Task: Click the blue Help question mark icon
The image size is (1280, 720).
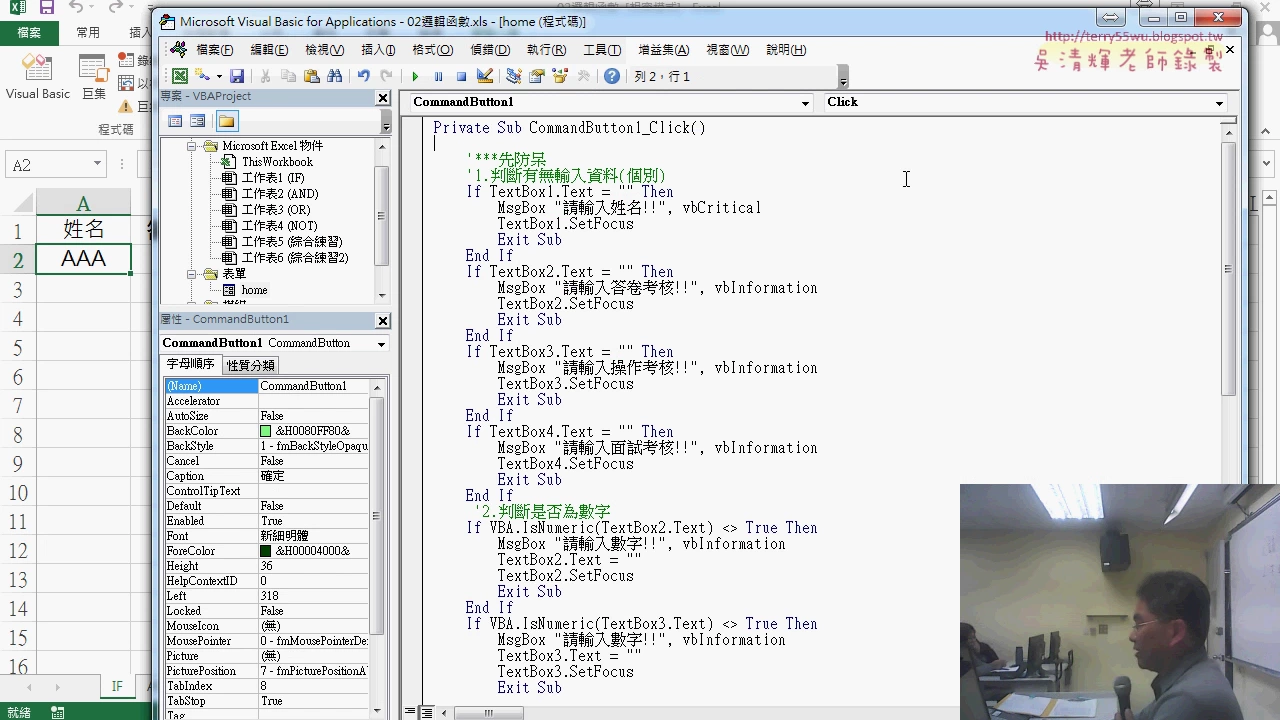Action: pyautogui.click(x=612, y=76)
